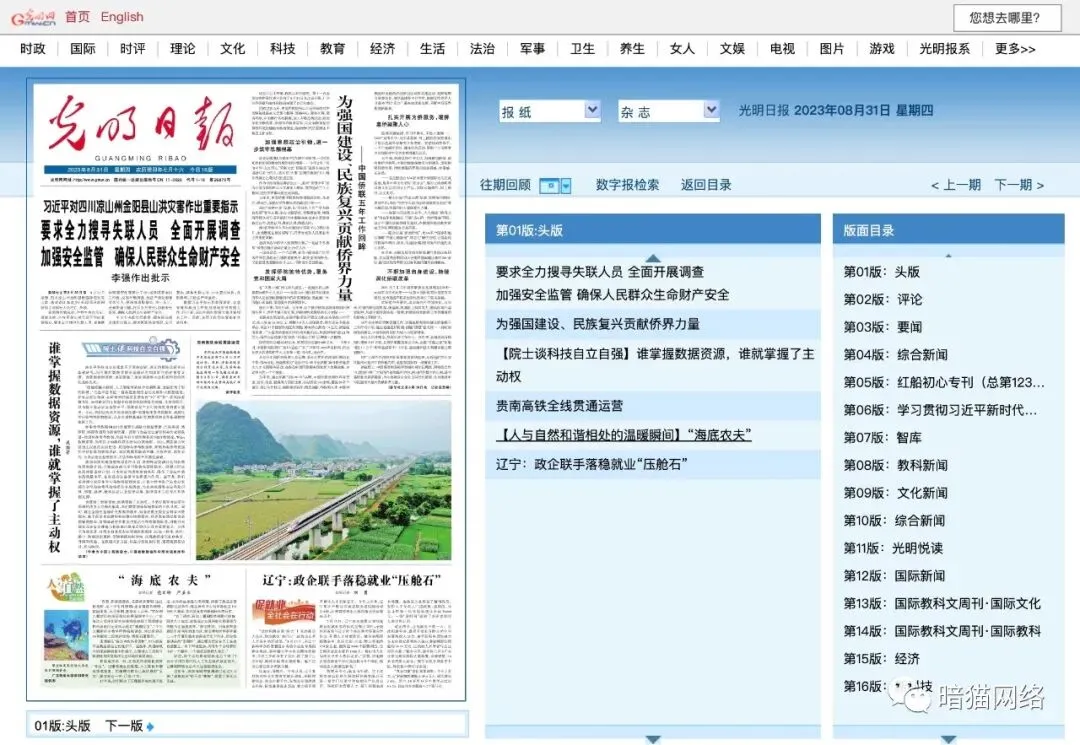This screenshot has height=745, width=1080.
Task: Select 第04版：综合新闻
Action: click(895, 355)
